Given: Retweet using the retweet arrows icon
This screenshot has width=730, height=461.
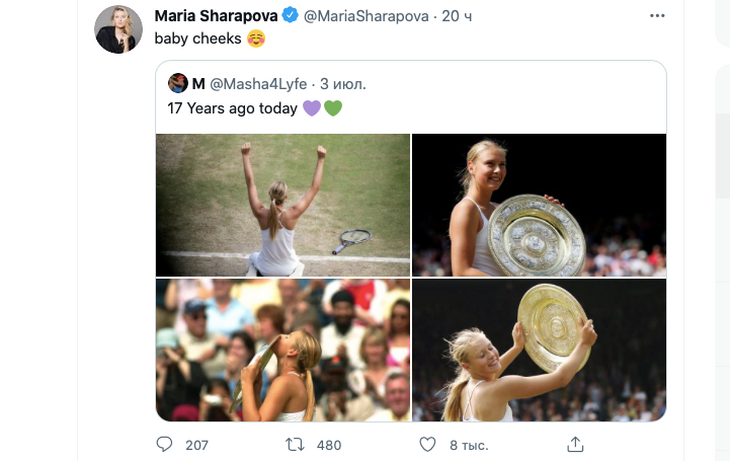Looking at the screenshot, I should [296, 444].
